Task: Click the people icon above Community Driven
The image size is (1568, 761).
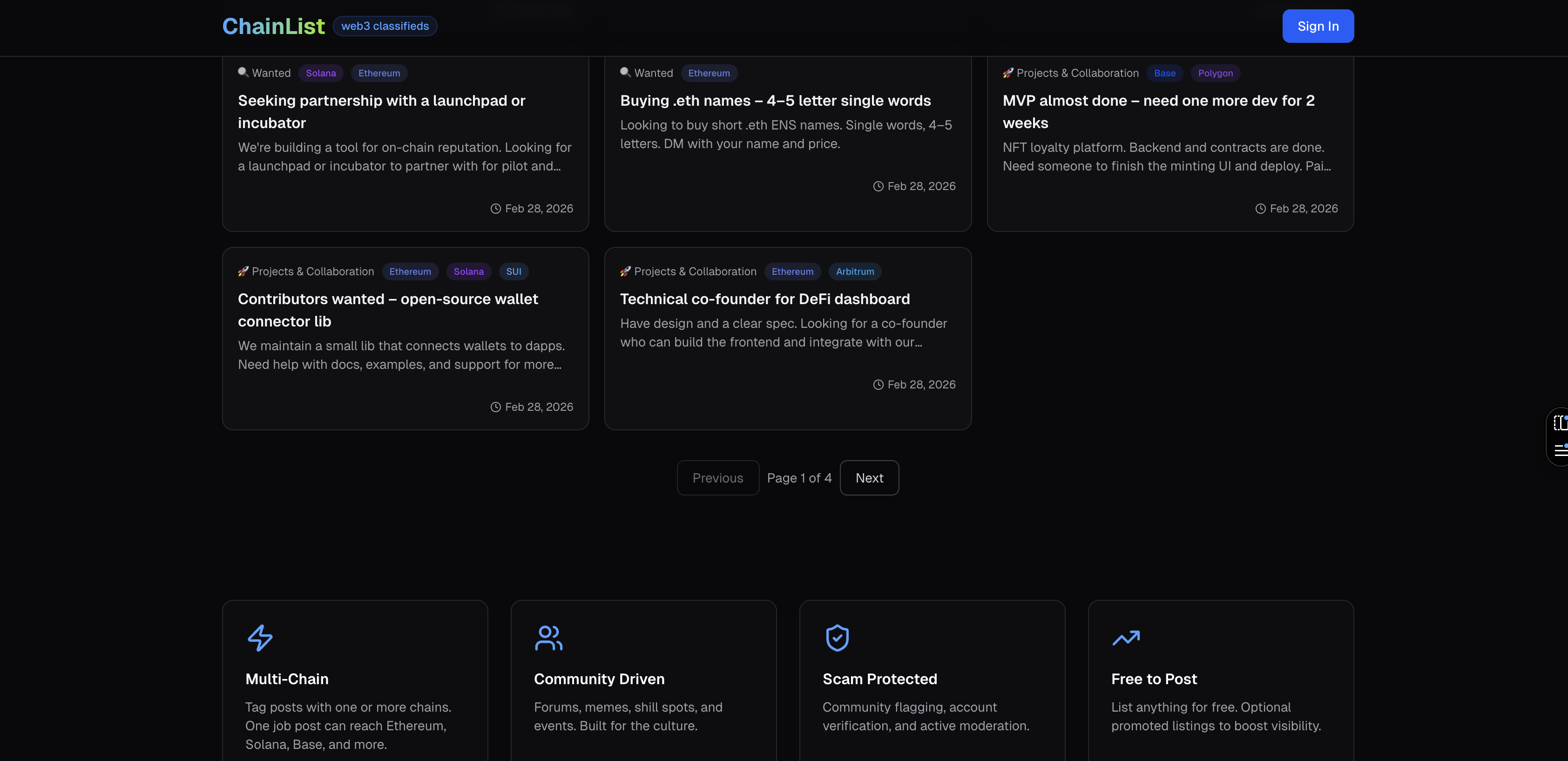Action: click(x=548, y=638)
